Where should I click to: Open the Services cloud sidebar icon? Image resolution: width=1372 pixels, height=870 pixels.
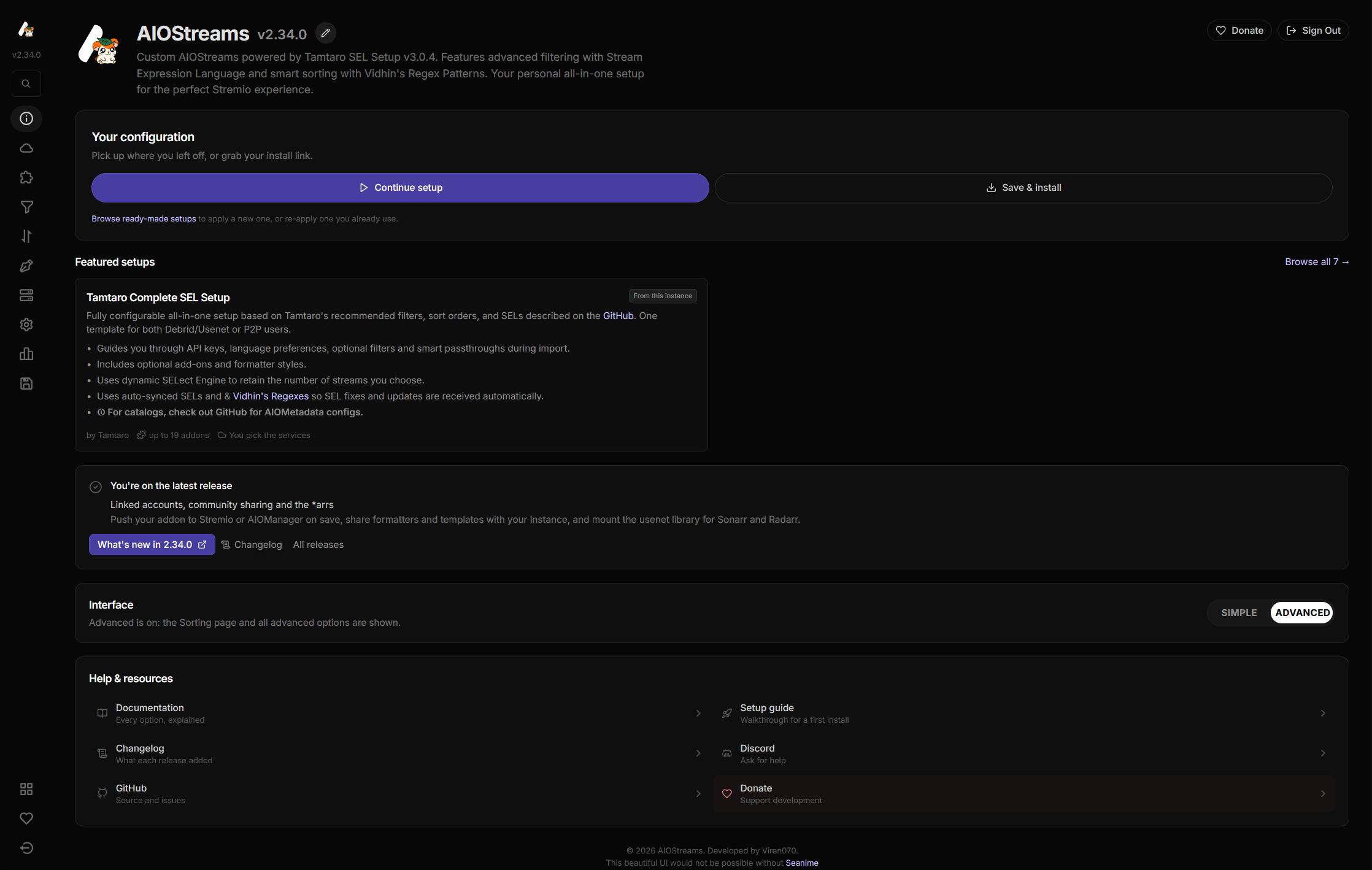[x=26, y=148]
